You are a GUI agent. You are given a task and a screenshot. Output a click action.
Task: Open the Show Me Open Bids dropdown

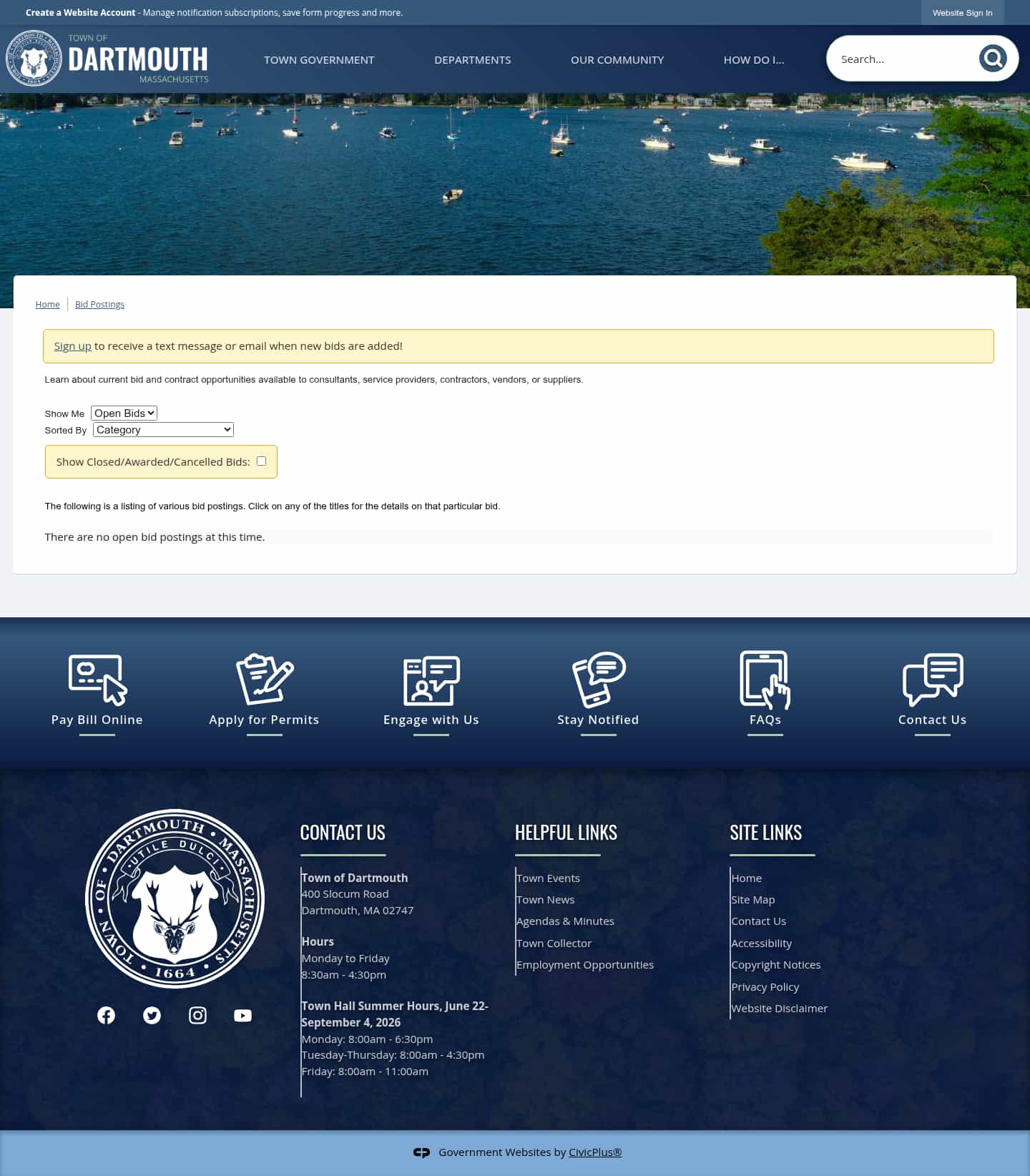tap(124, 413)
